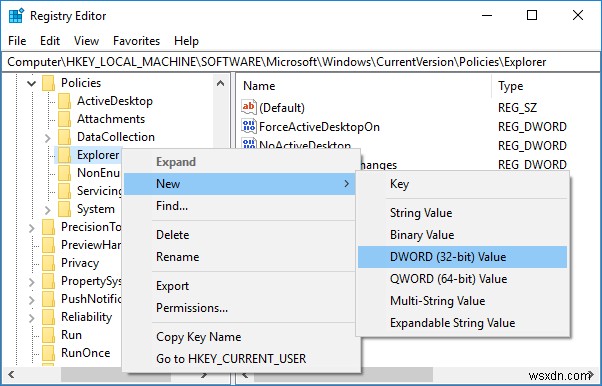Click the PushNotifications folder icon
Screen dimensions: 602x386
49,299
